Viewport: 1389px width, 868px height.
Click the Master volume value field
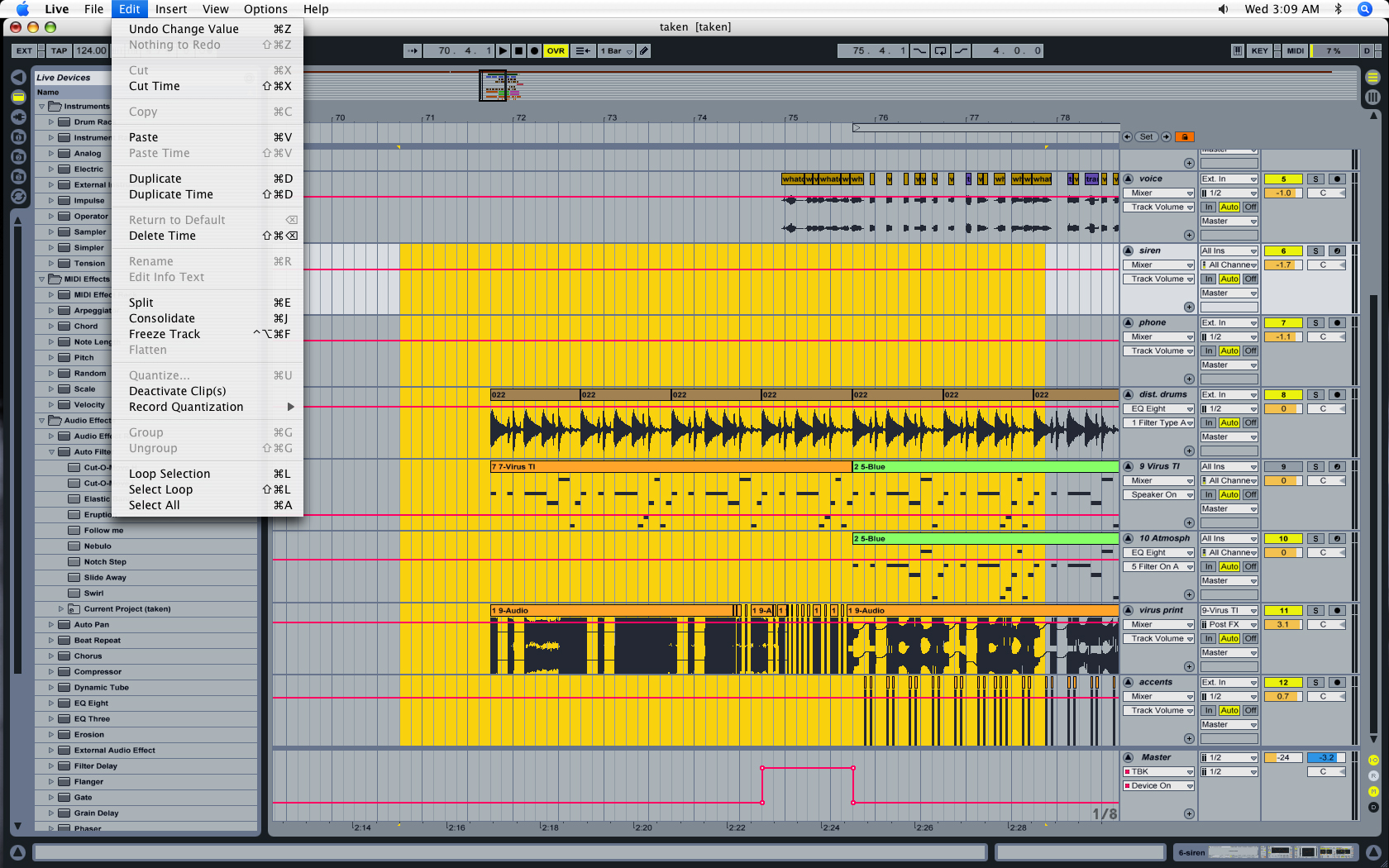tap(1283, 757)
